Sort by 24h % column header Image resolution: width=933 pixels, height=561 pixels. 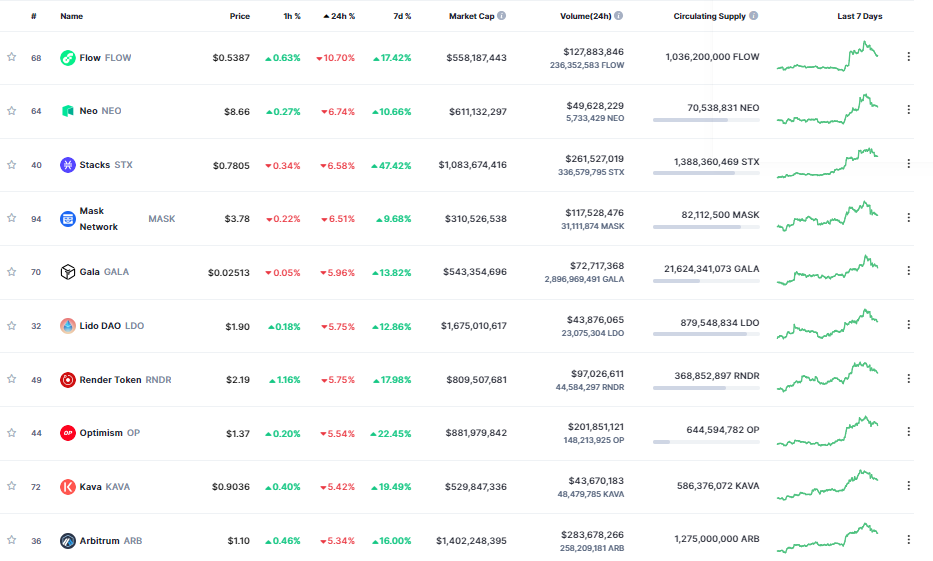[x=339, y=16]
